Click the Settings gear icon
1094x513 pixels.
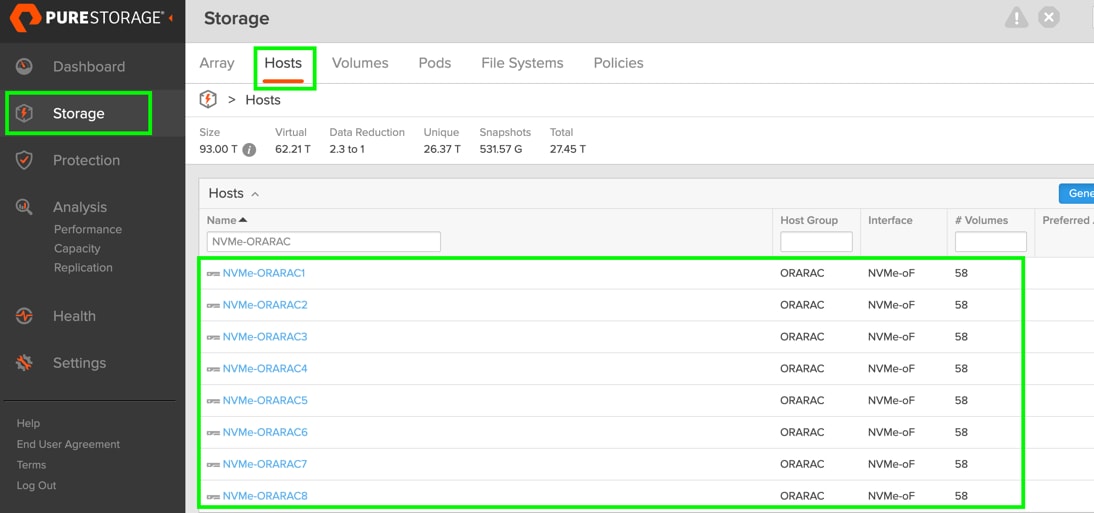click(24, 363)
